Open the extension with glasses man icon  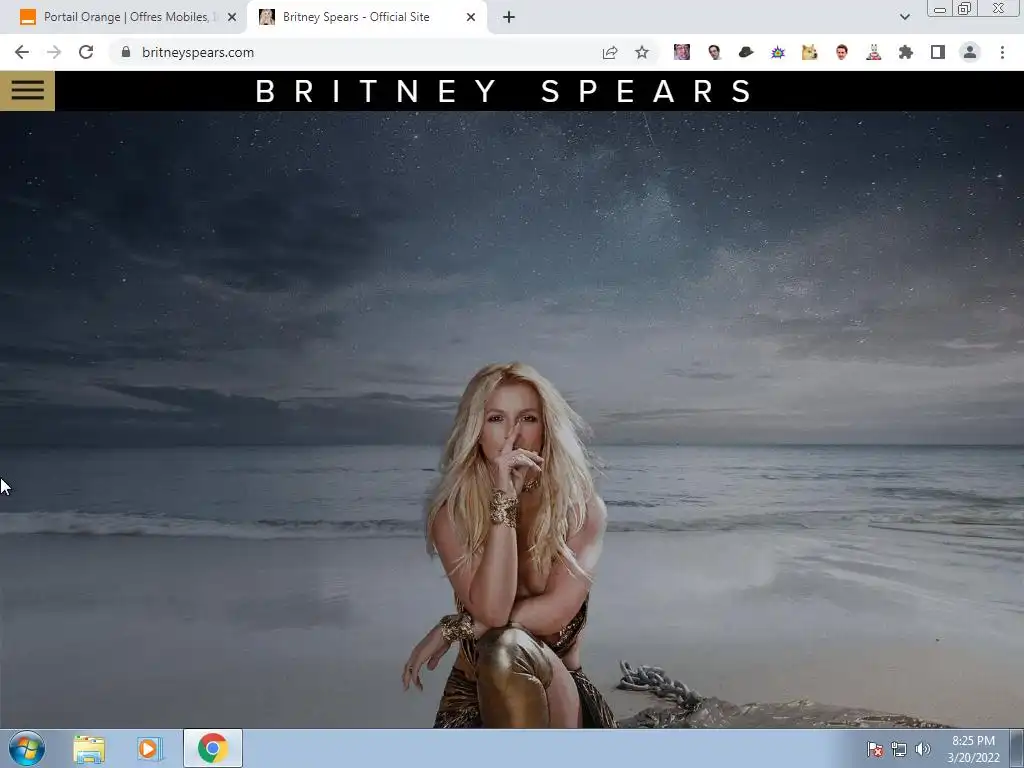[714, 52]
